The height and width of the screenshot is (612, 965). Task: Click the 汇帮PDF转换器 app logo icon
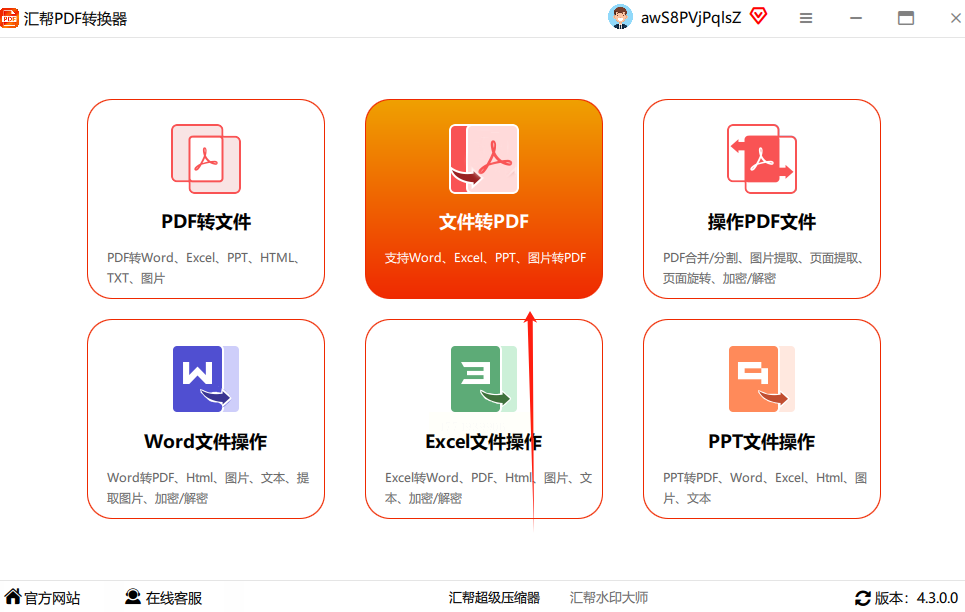pos(9,18)
